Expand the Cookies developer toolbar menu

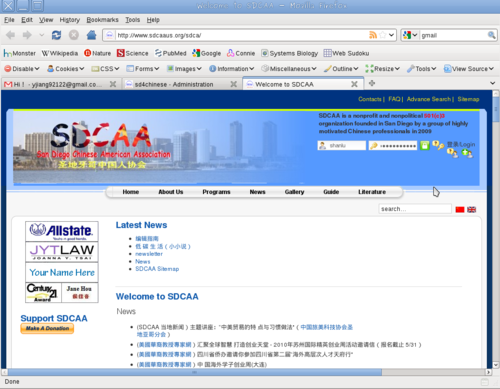[66, 69]
